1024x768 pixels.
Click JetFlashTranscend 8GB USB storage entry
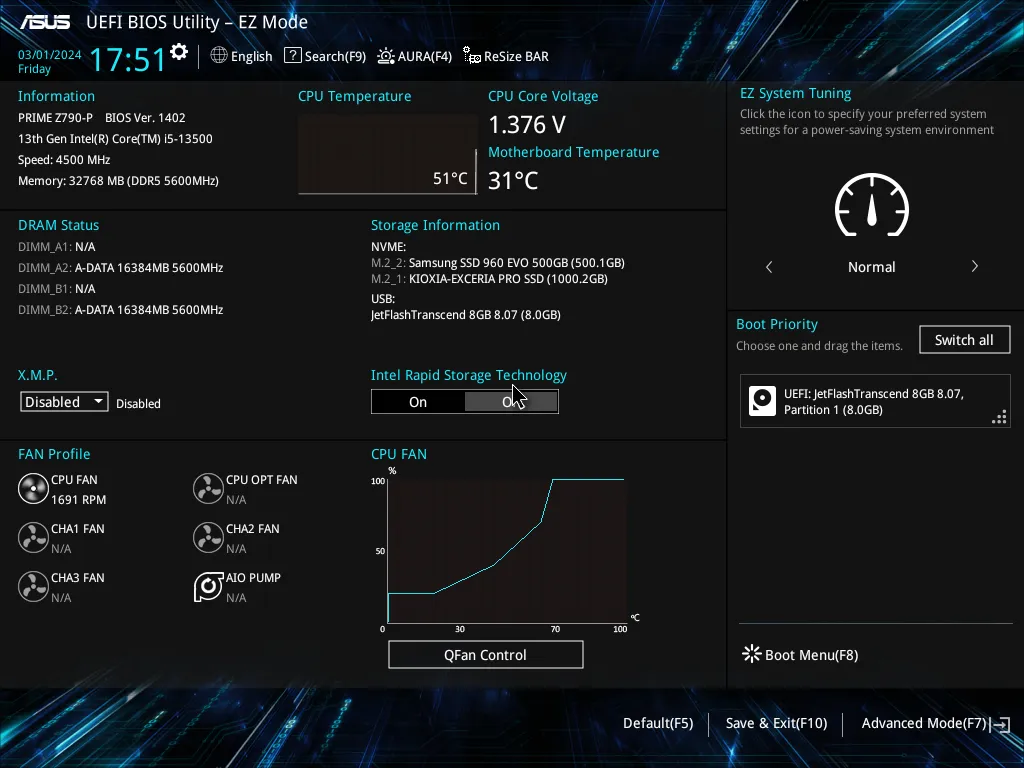466,315
